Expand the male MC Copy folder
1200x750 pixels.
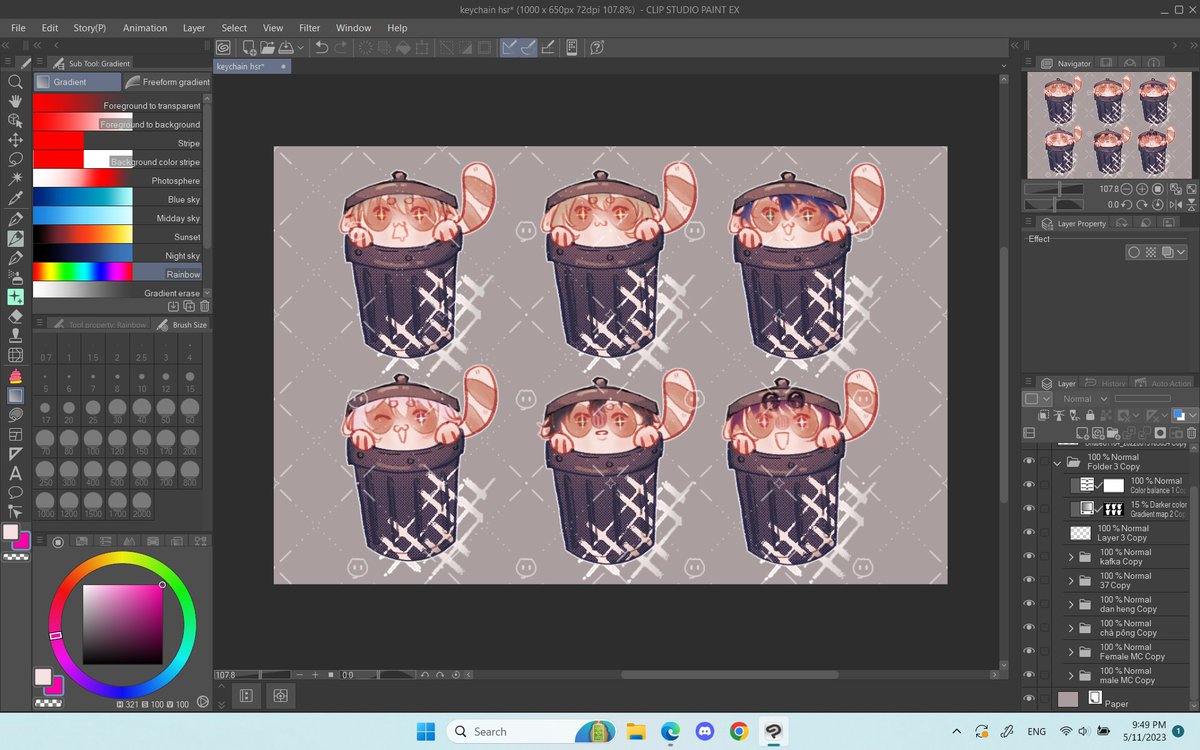click(x=1071, y=676)
